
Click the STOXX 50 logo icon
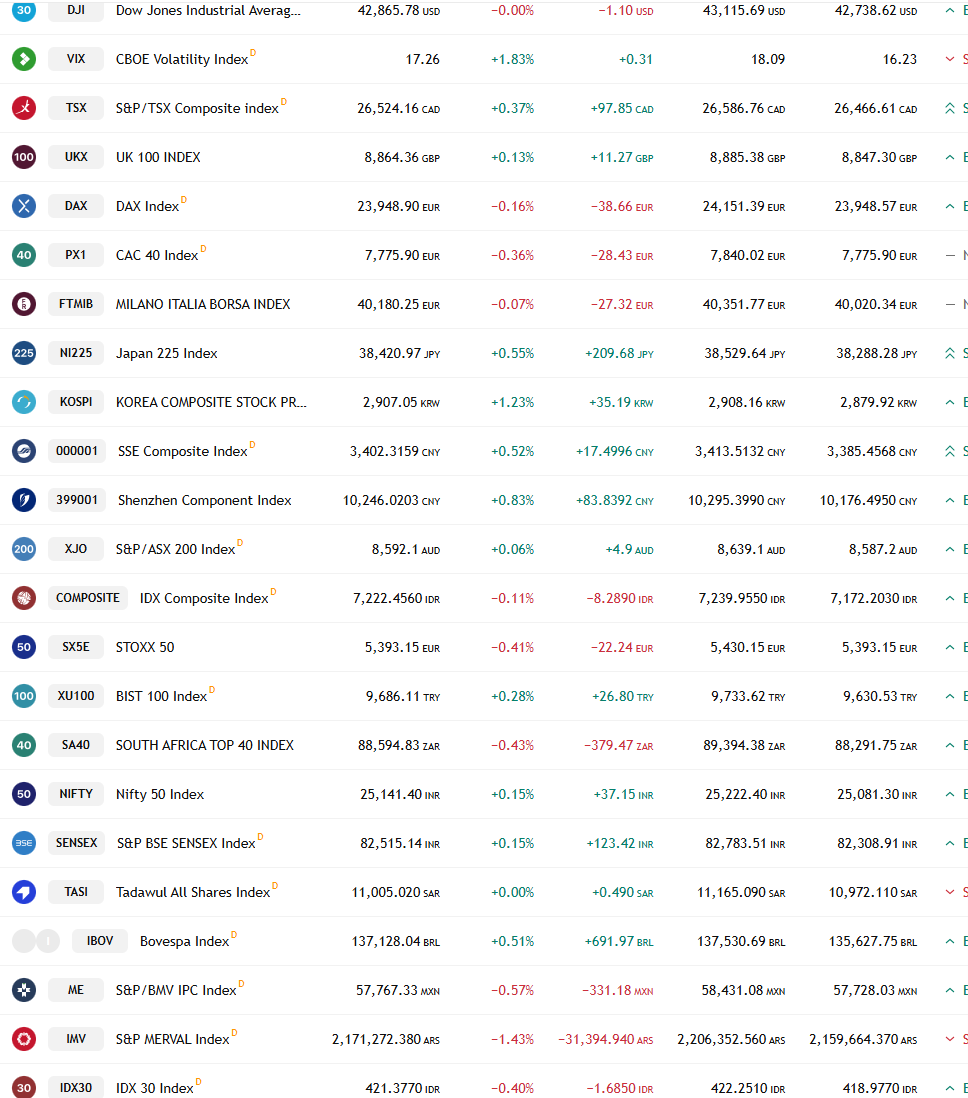pos(24,647)
